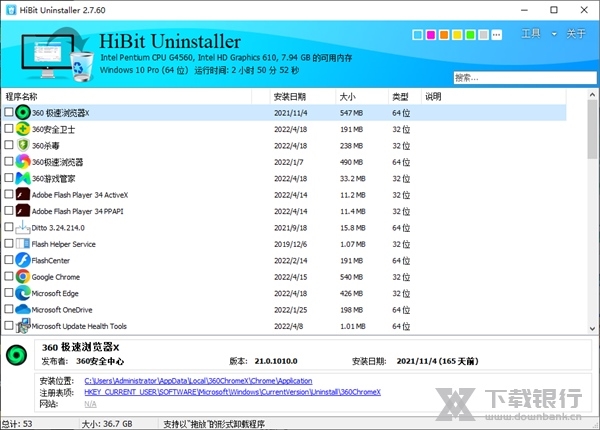
Task: Click the Microsoft Edge program icon
Action: point(22,293)
